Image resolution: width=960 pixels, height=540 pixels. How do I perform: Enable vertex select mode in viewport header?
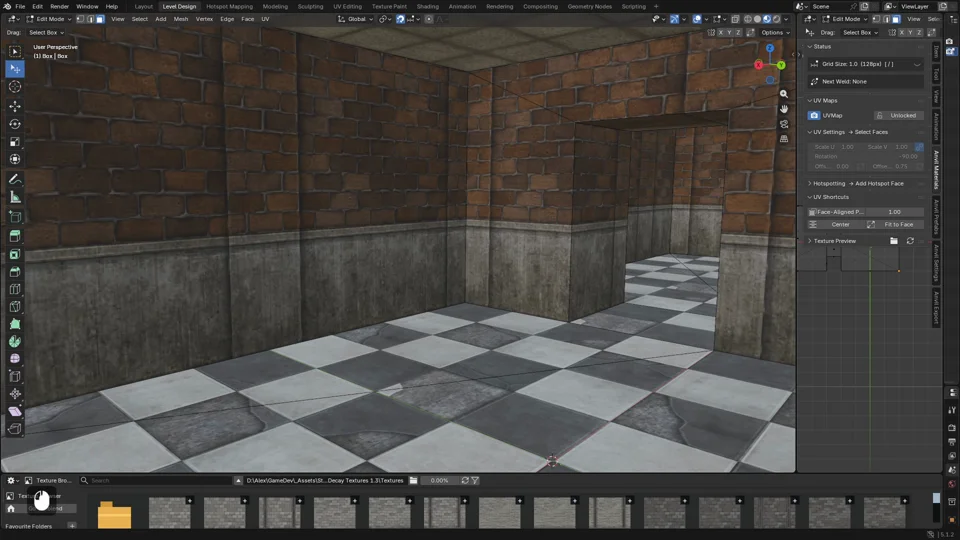tap(80, 19)
